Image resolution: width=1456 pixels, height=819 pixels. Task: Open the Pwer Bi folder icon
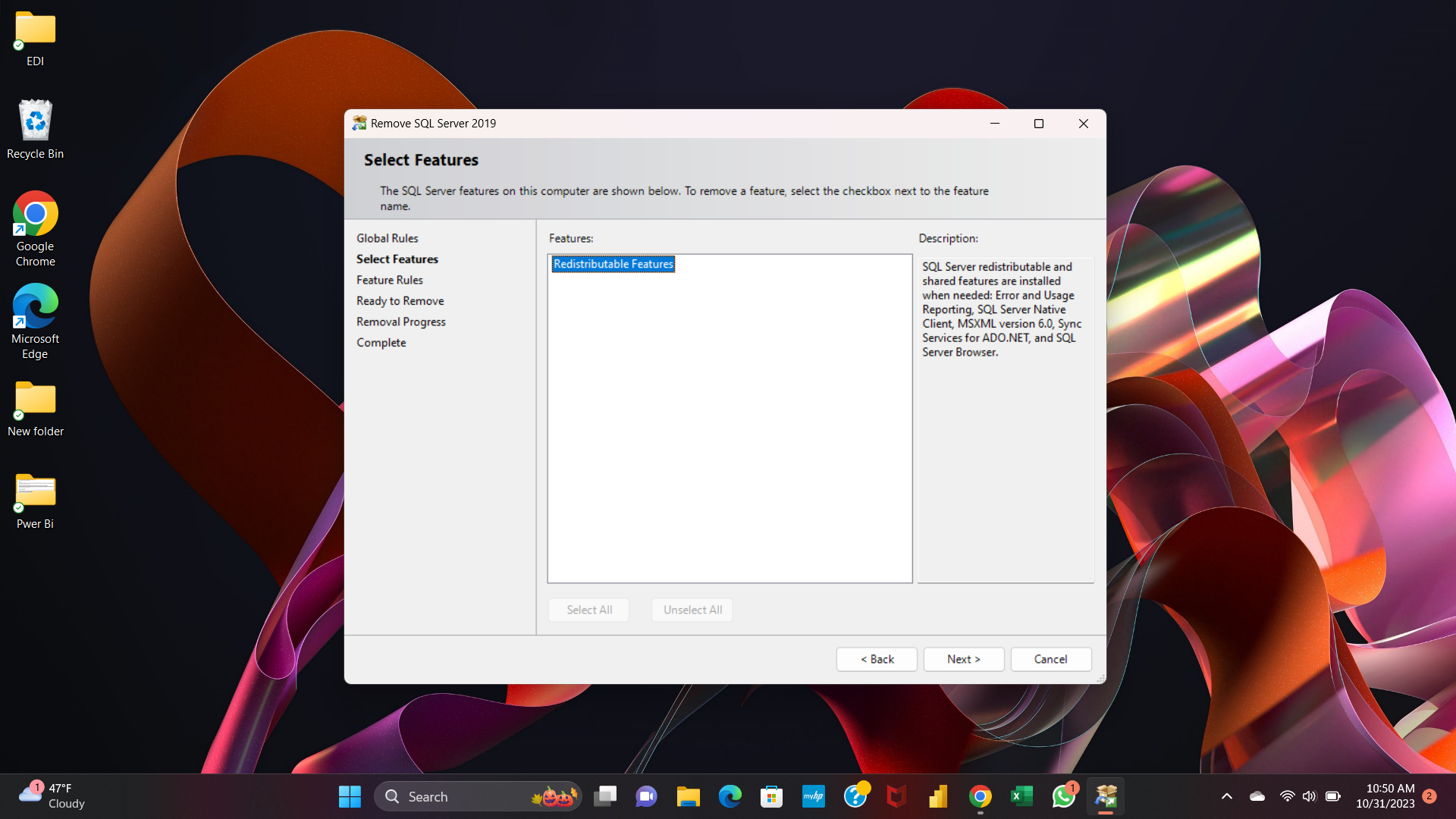[x=35, y=491]
